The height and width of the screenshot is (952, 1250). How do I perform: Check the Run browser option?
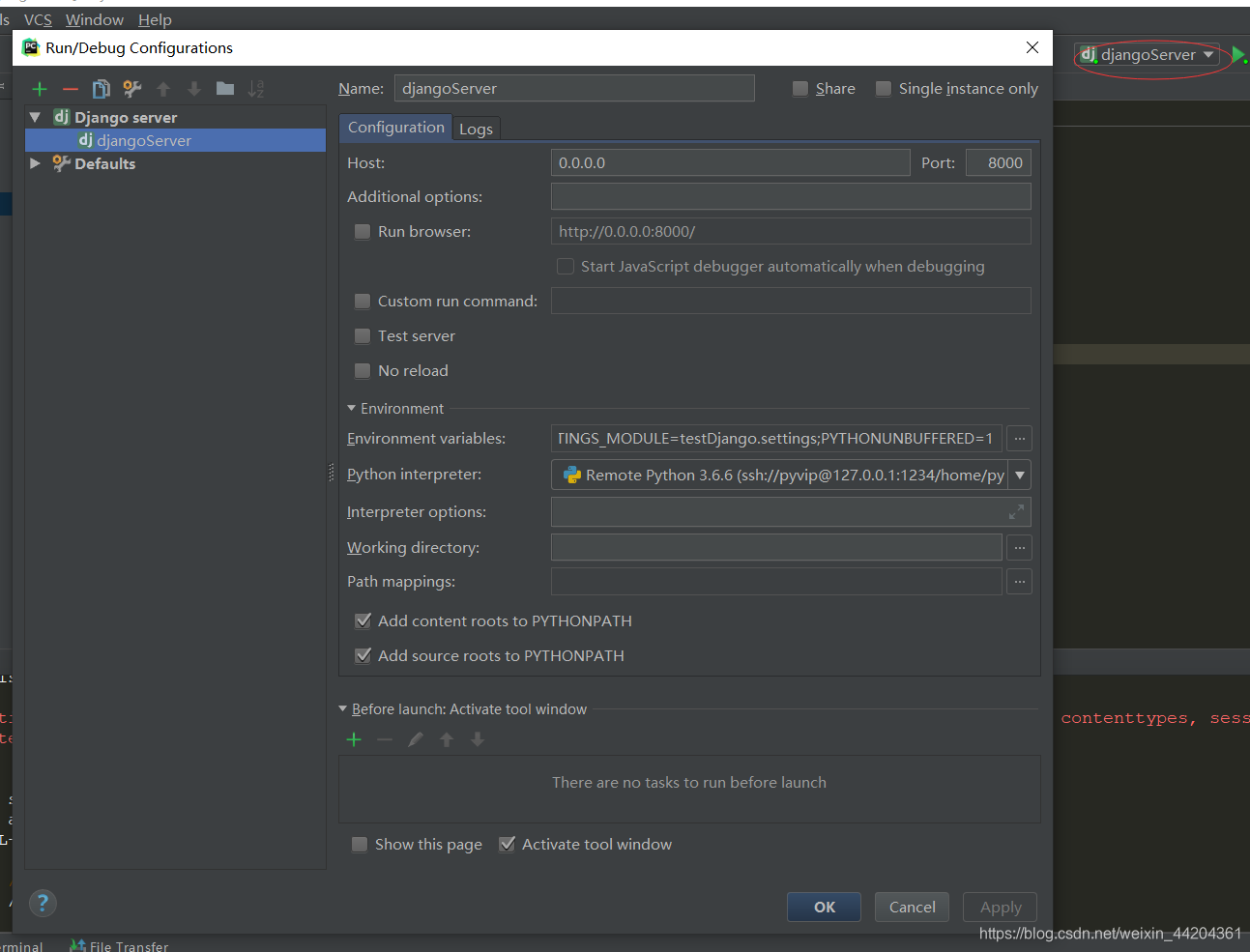click(363, 232)
